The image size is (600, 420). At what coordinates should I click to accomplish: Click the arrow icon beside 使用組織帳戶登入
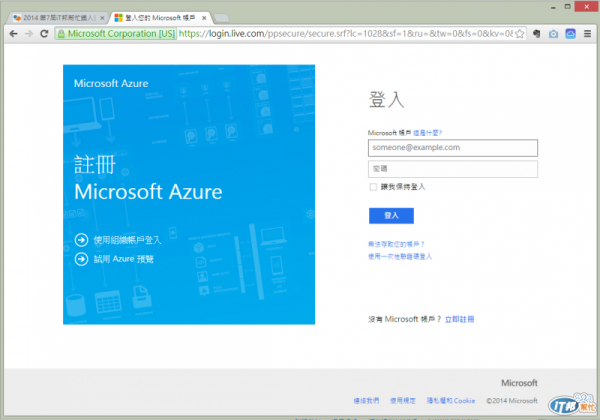pyautogui.click(x=81, y=240)
